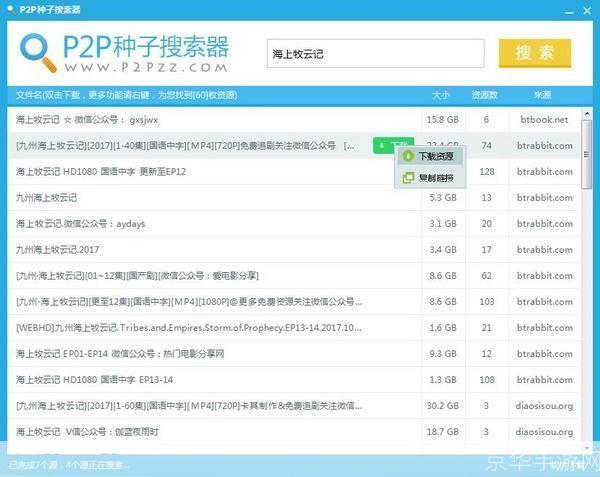Select row 海上牧云记 HD1080 国语中字 更新至EP12
Screen dimensions: 600x477
pos(294,172)
